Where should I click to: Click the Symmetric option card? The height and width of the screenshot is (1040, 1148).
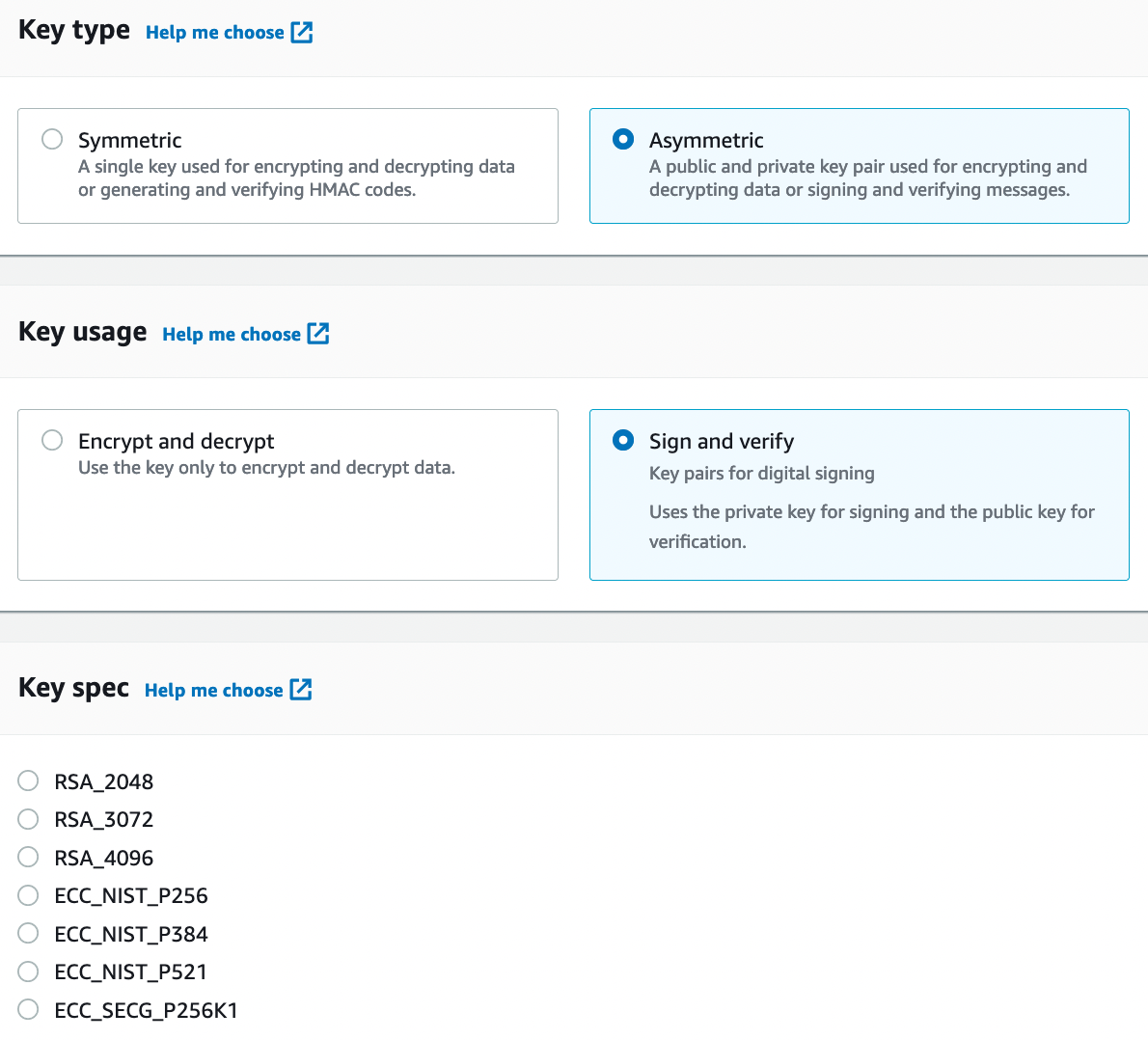(x=287, y=166)
